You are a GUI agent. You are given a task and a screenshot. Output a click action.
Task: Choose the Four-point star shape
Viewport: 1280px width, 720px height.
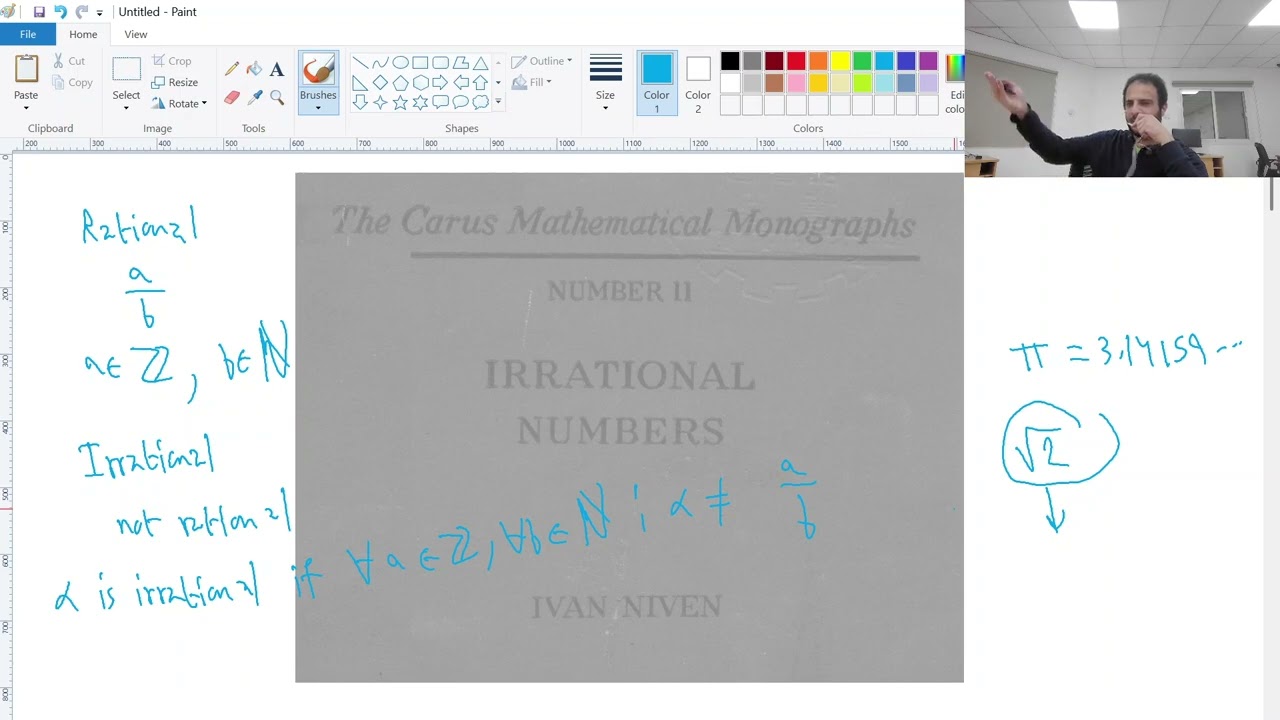click(x=380, y=102)
